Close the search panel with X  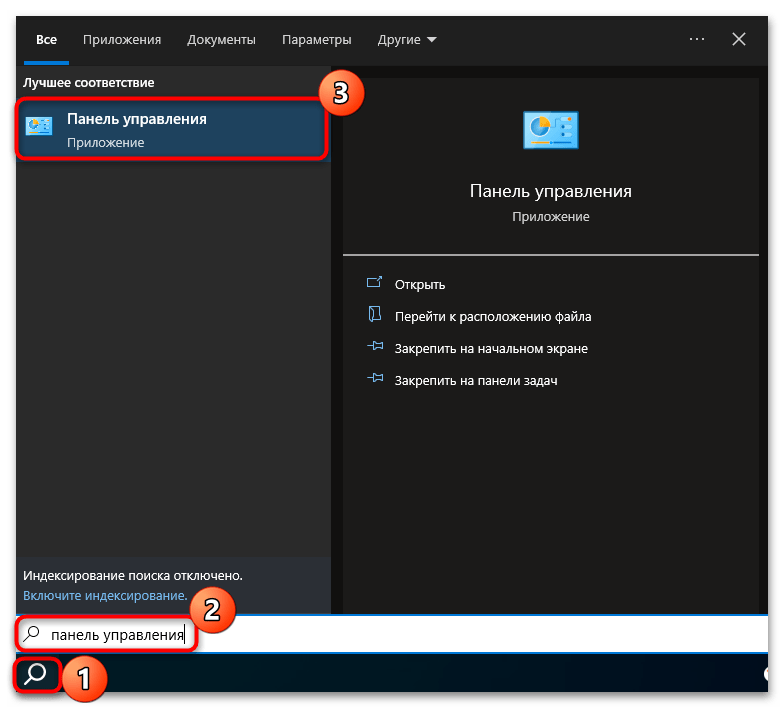coord(738,39)
